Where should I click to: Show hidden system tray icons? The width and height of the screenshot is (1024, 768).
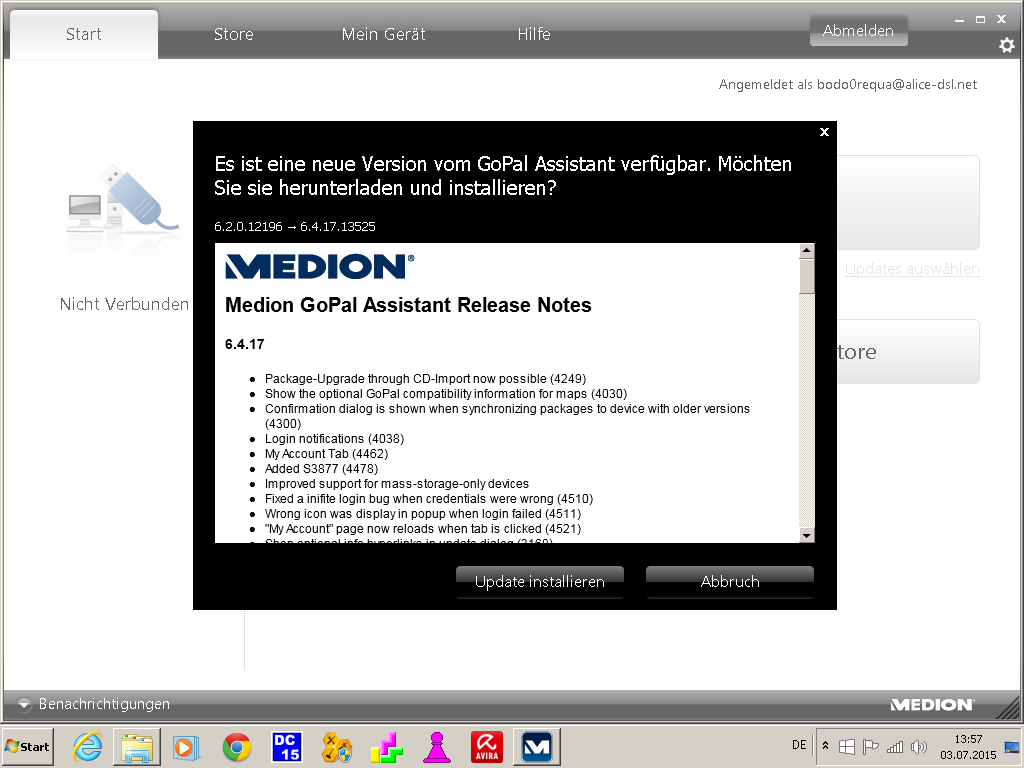click(825, 747)
